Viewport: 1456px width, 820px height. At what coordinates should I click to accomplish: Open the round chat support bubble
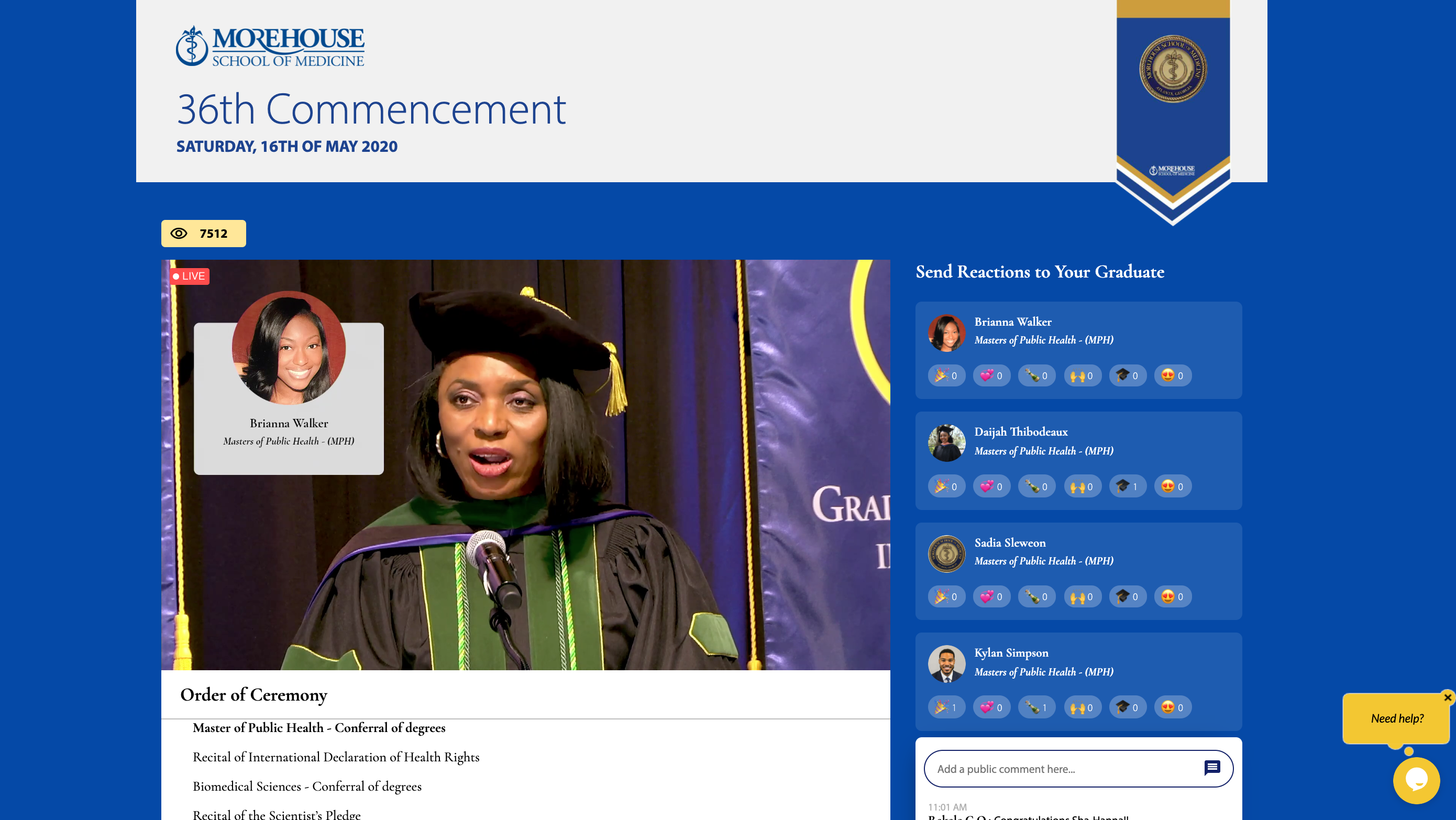tap(1416, 780)
